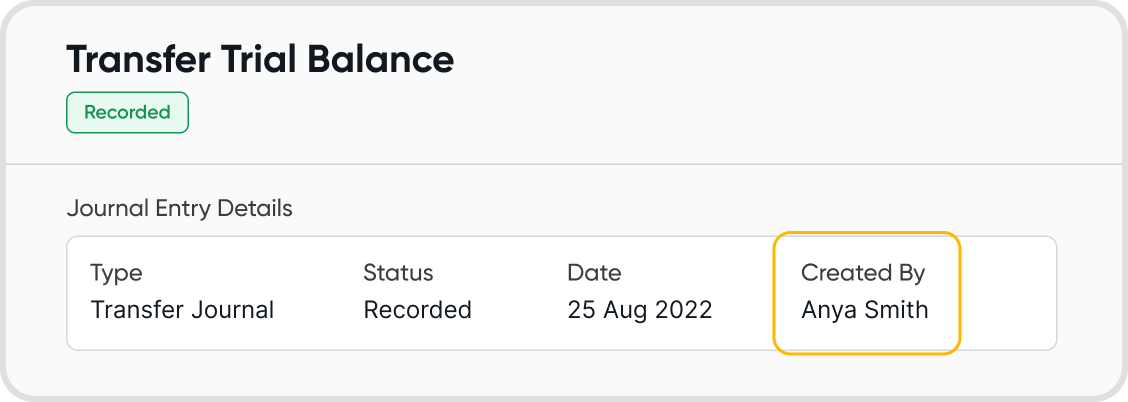Click the Transfer Trial Balance title
1128x402 pixels.
coord(260,60)
